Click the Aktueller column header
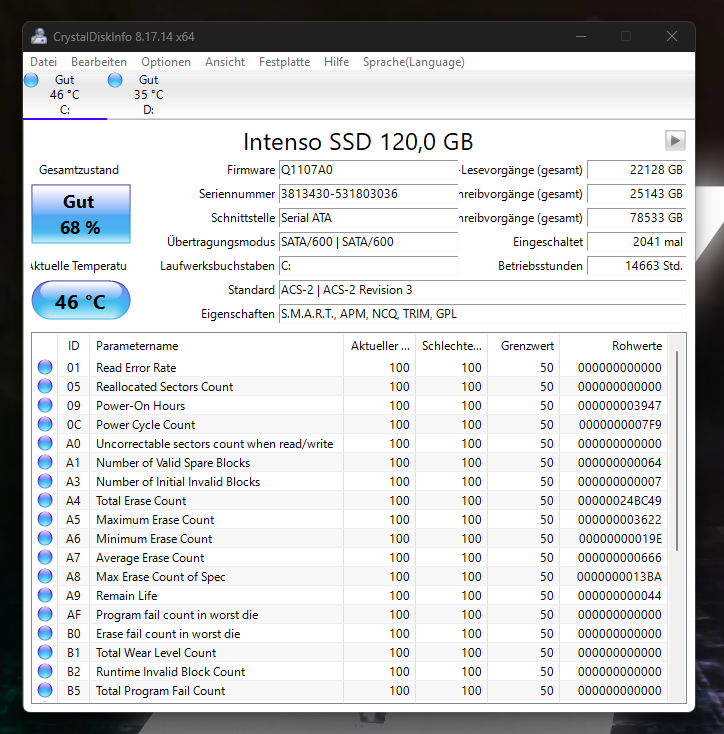Image resolution: width=724 pixels, height=734 pixels. click(380, 346)
